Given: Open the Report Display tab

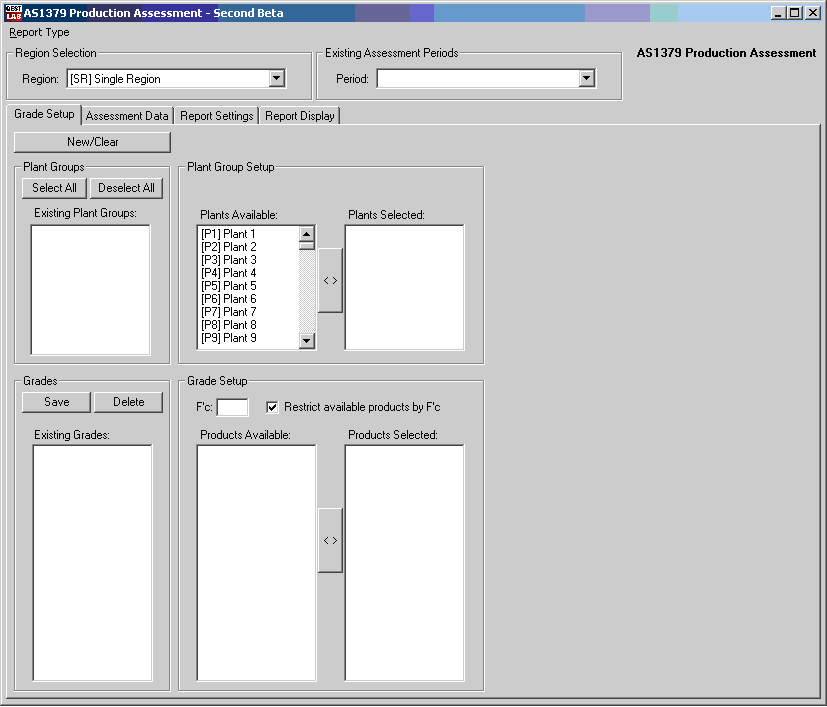Looking at the screenshot, I should click(300, 116).
